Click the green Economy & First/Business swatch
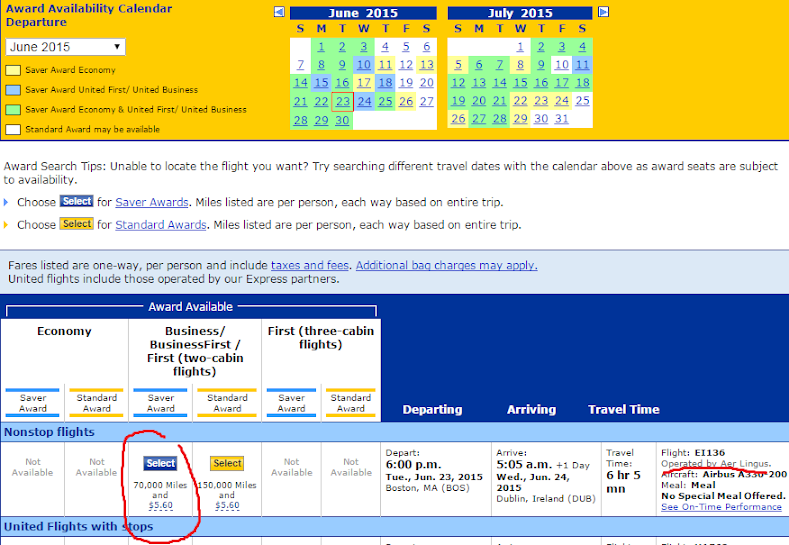The image size is (789, 545). (13, 110)
